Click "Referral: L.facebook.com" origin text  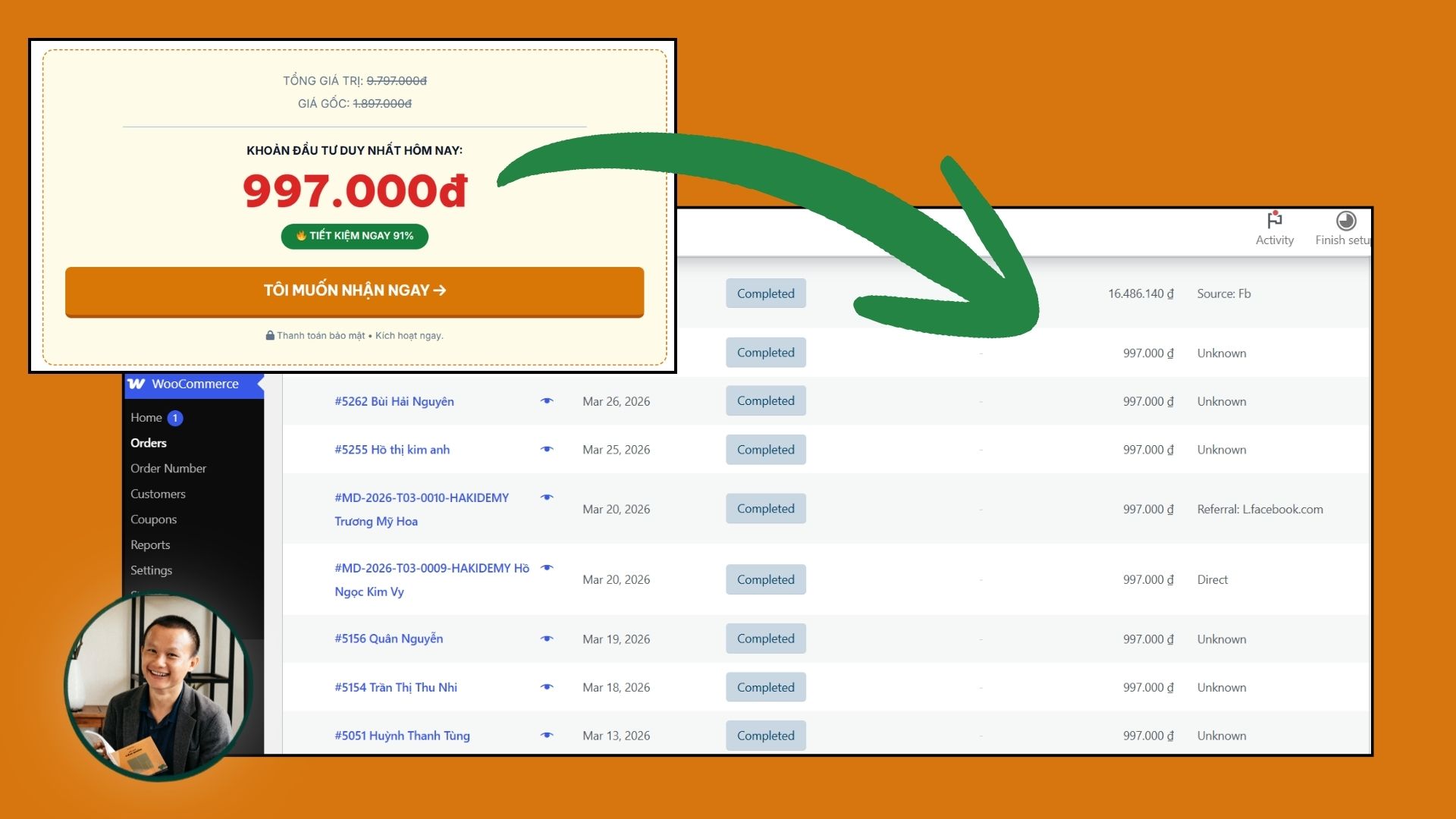1260,510
